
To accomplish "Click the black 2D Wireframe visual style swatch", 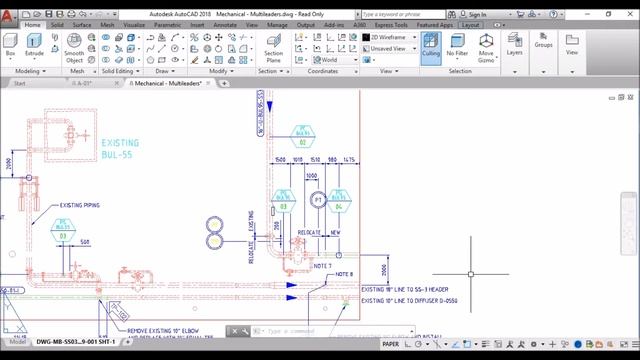I will tap(366, 38).
